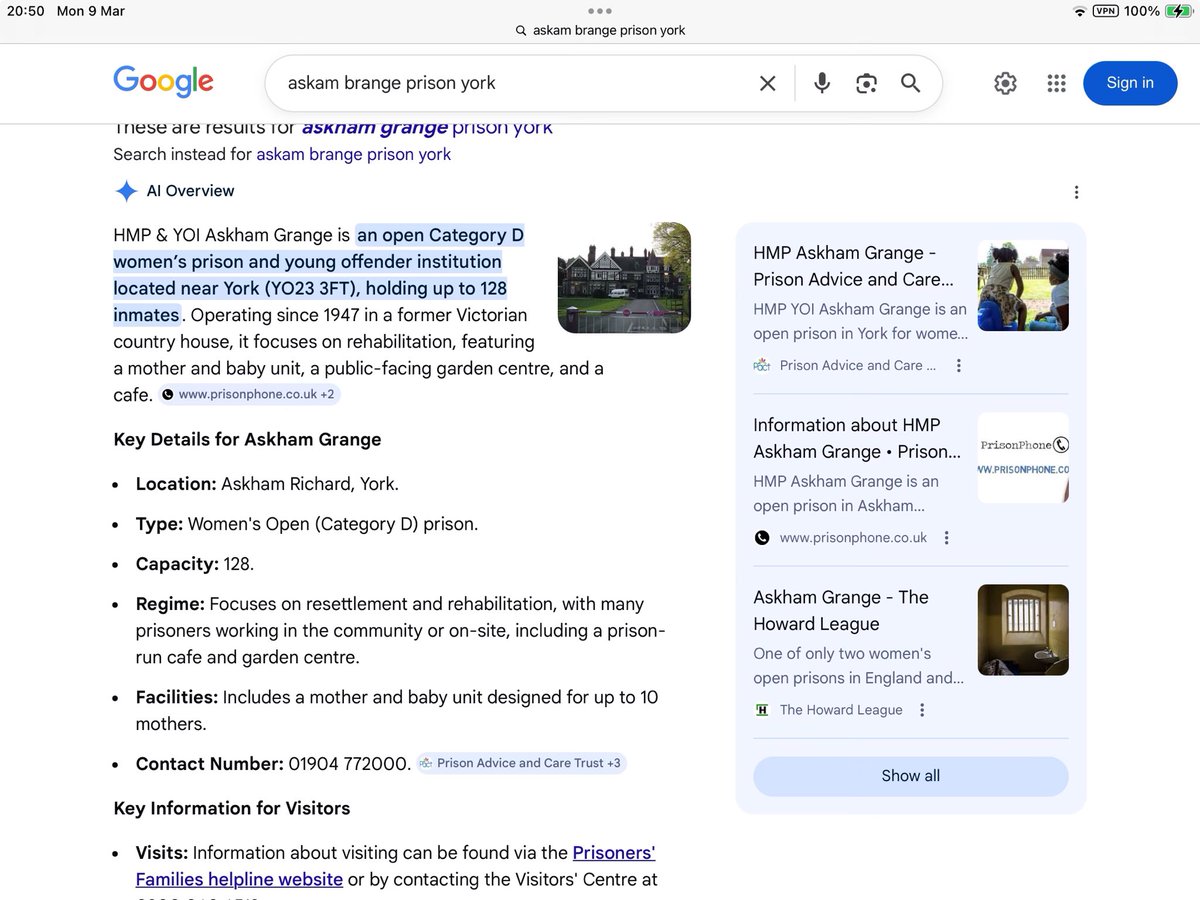Screen dimensions: 1200x900
Task: Click the 'Key Information for Visitors' heading
Action: pyautogui.click(x=232, y=808)
